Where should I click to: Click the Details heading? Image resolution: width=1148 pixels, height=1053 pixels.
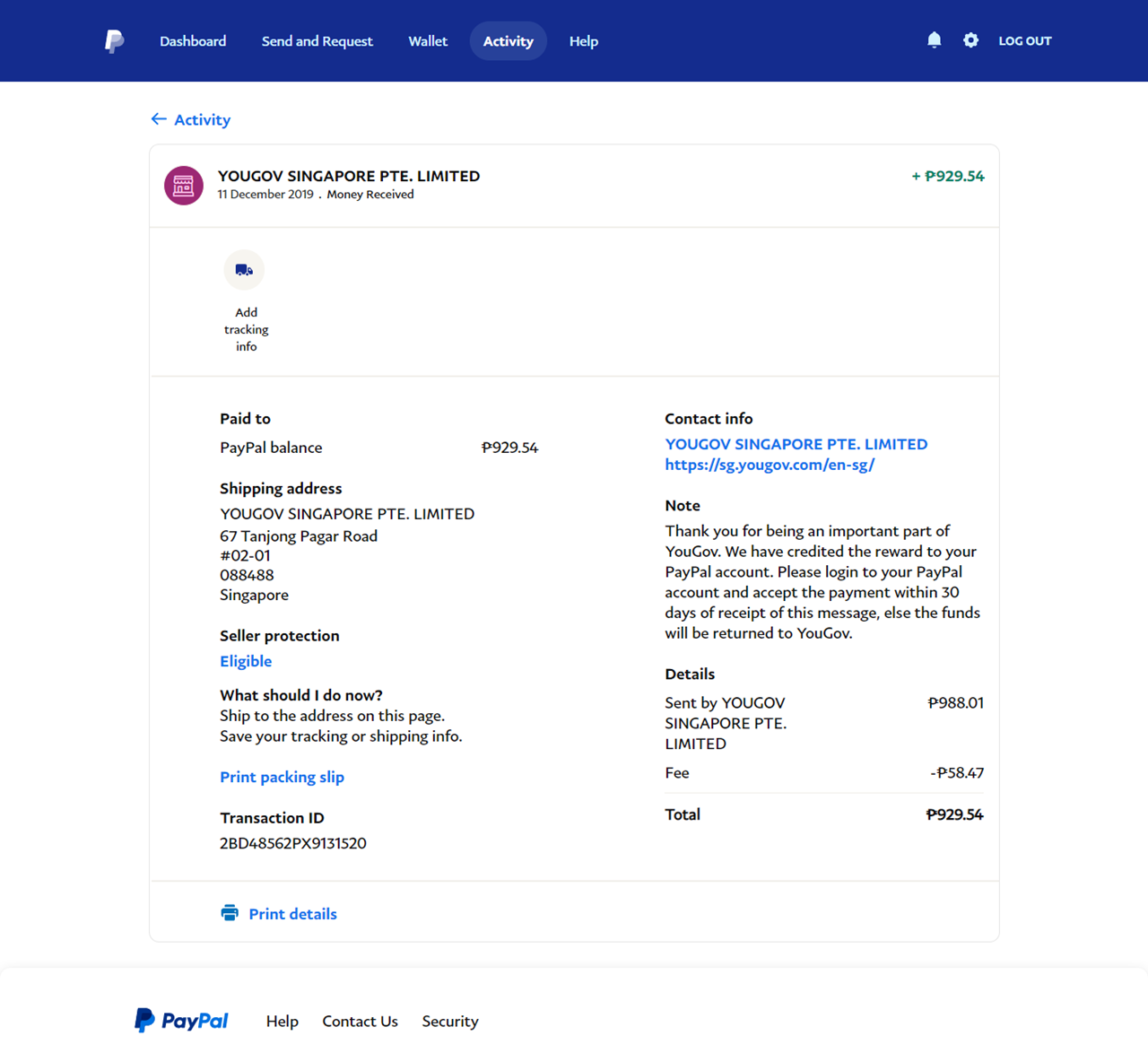click(x=690, y=674)
